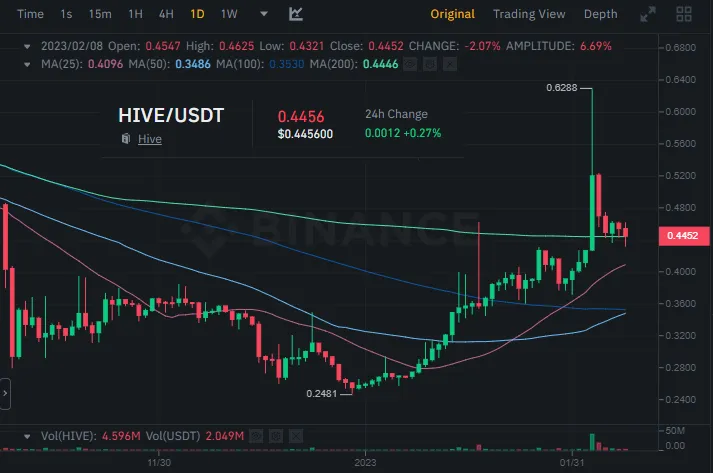The width and height of the screenshot is (713, 473).
Task: Select the 1s interval
Action: tap(66, 14)
